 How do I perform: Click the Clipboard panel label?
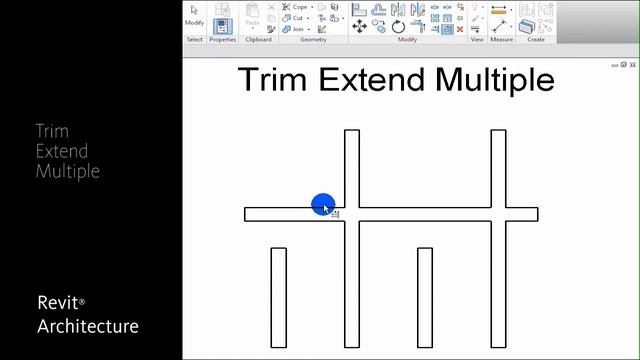[258, 40]
